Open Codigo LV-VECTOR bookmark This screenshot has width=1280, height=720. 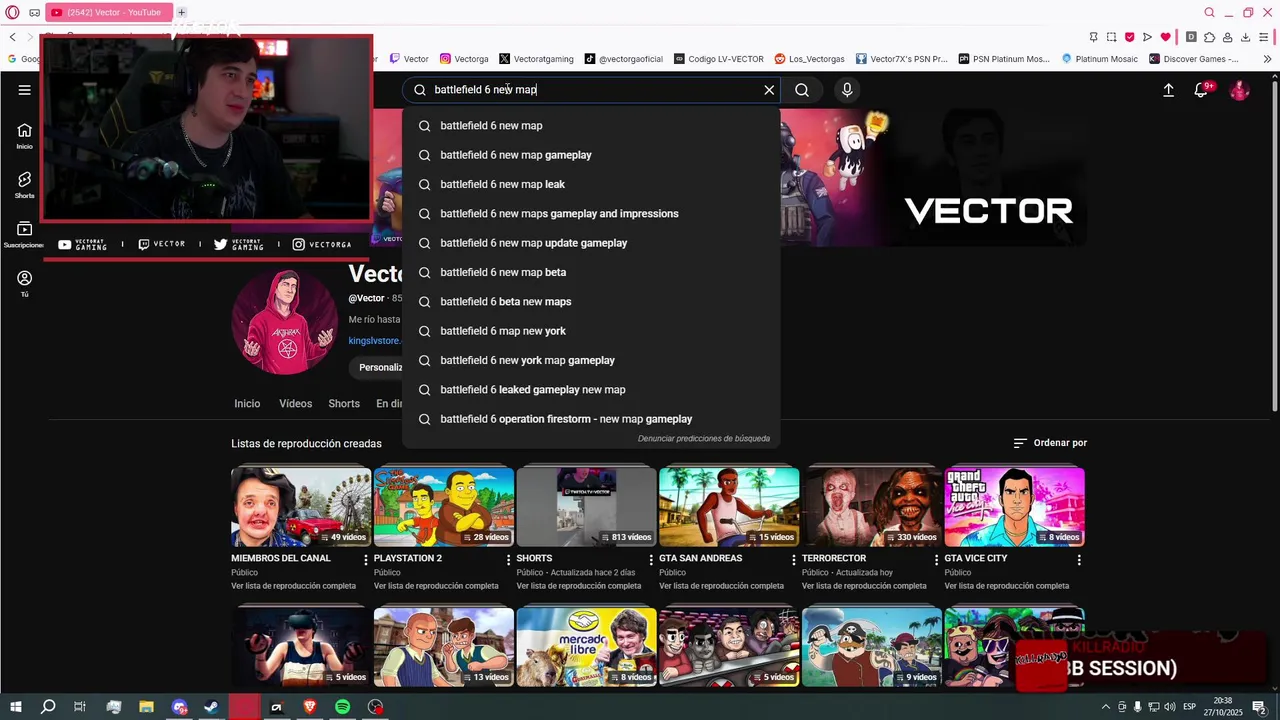coord(719,59)
